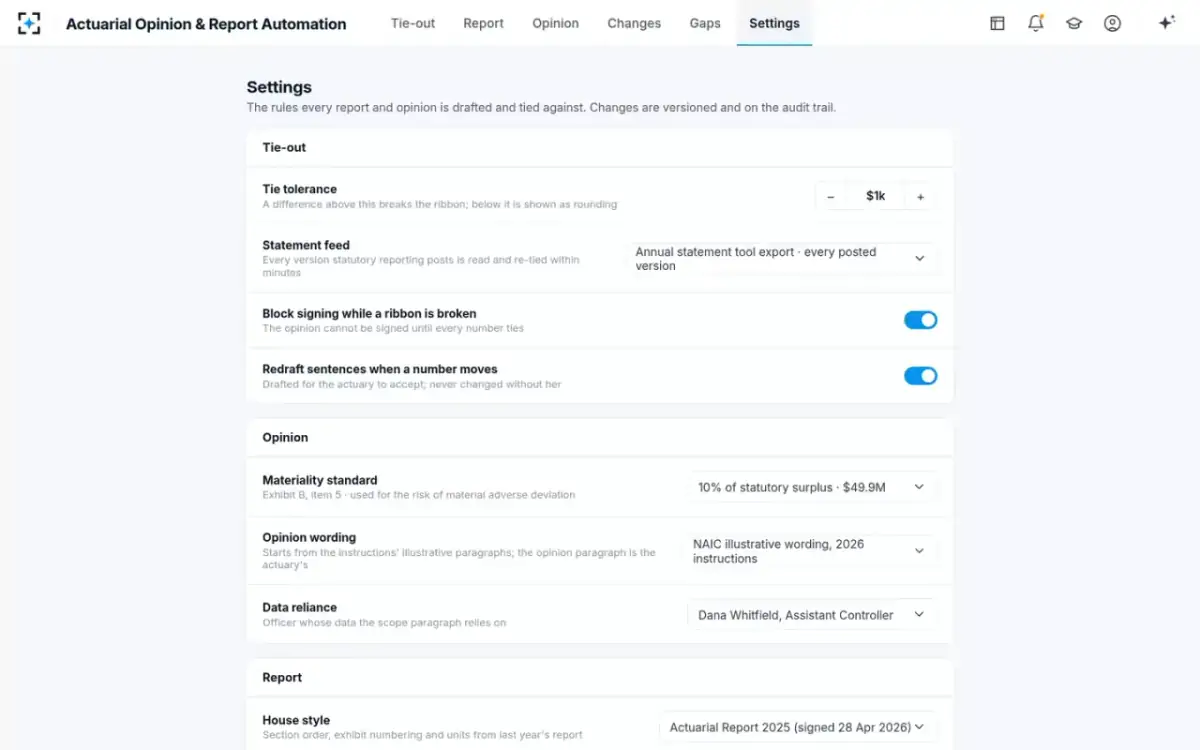Open the layout panel icon
The image size is (1200, 750).
(997, 23)
